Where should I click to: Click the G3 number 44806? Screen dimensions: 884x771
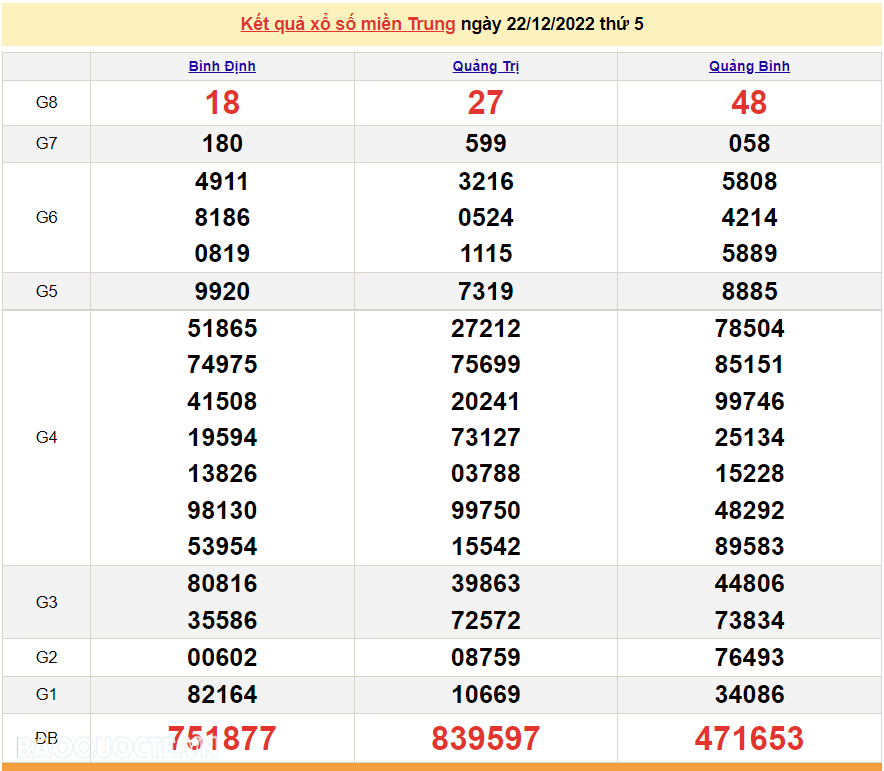(x=749, y=584)
